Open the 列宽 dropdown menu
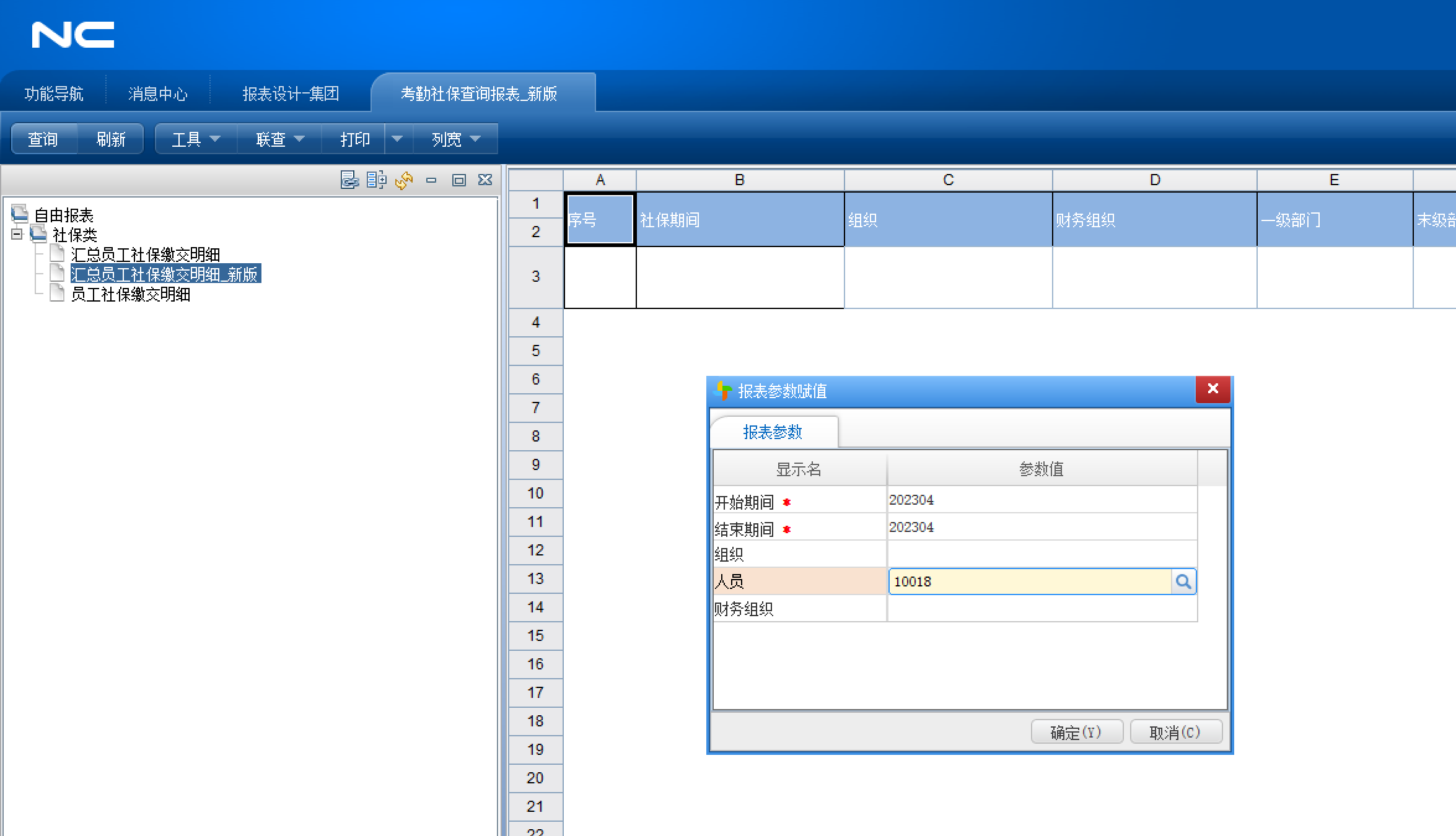The image size is (1456, 836). pos(455,139)
